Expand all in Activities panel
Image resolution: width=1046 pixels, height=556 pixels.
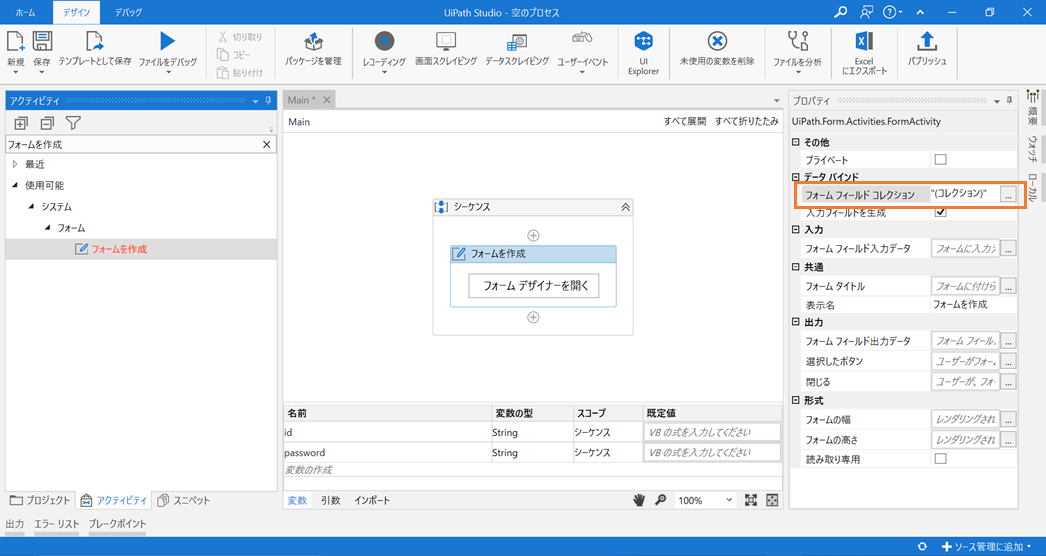[x=21, y=123]
